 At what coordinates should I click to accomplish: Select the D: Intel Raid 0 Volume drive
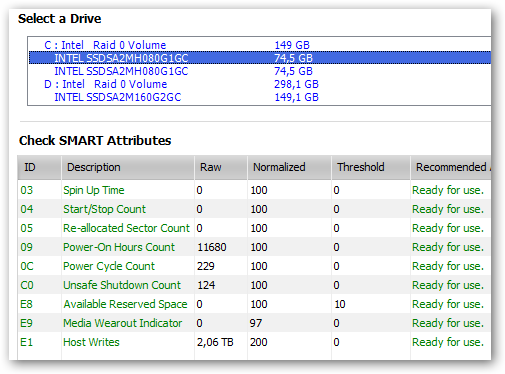point(260,84)
